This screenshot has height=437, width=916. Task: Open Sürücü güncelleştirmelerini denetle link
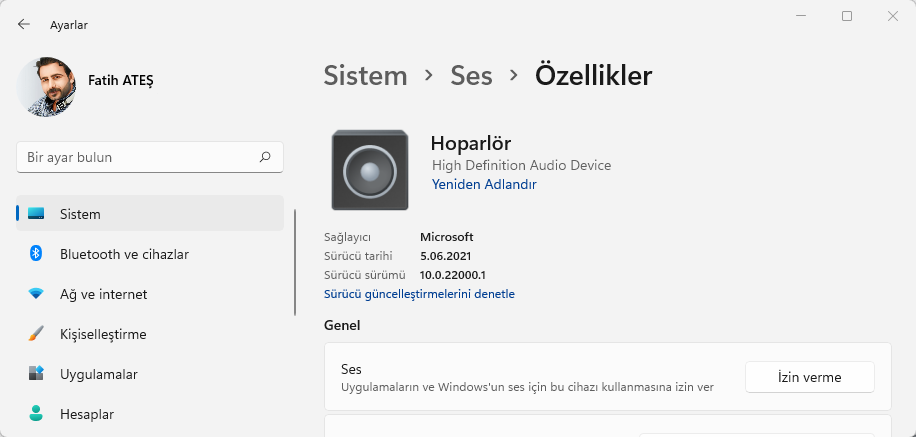pos(419,294)
